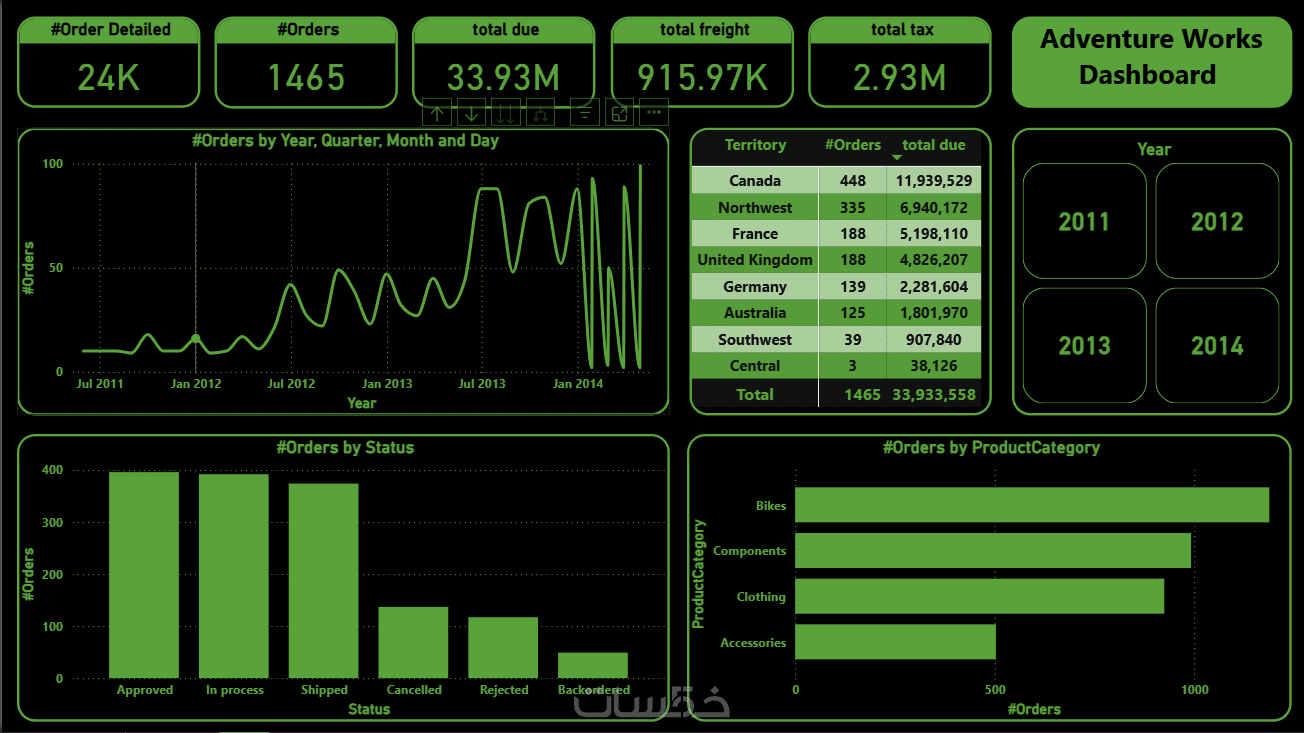Click the highlighted data point near Jan 2012

click(196, 339)
